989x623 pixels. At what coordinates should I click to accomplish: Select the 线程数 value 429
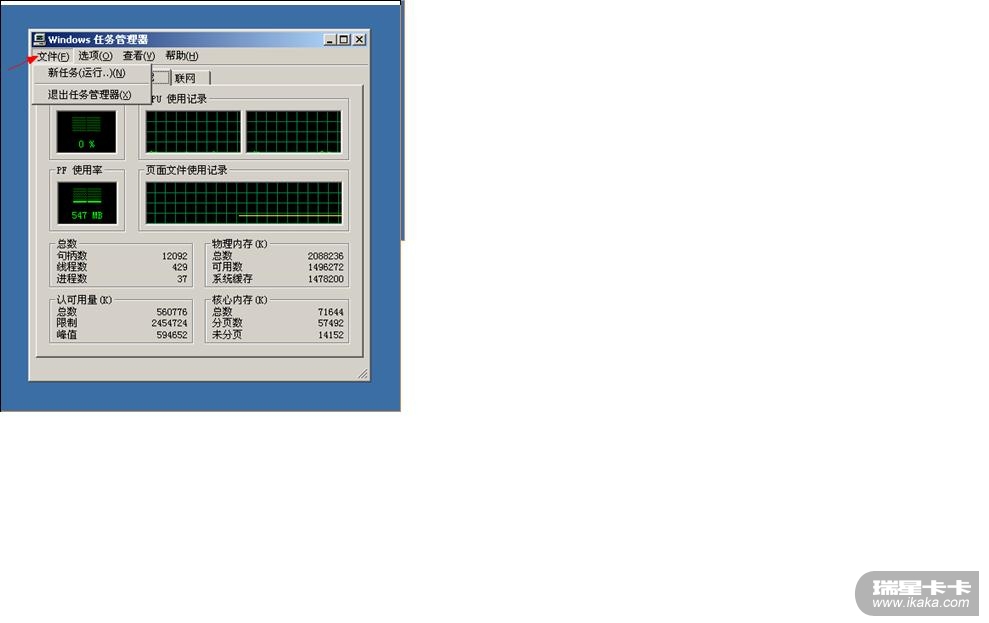pos(180,267)
